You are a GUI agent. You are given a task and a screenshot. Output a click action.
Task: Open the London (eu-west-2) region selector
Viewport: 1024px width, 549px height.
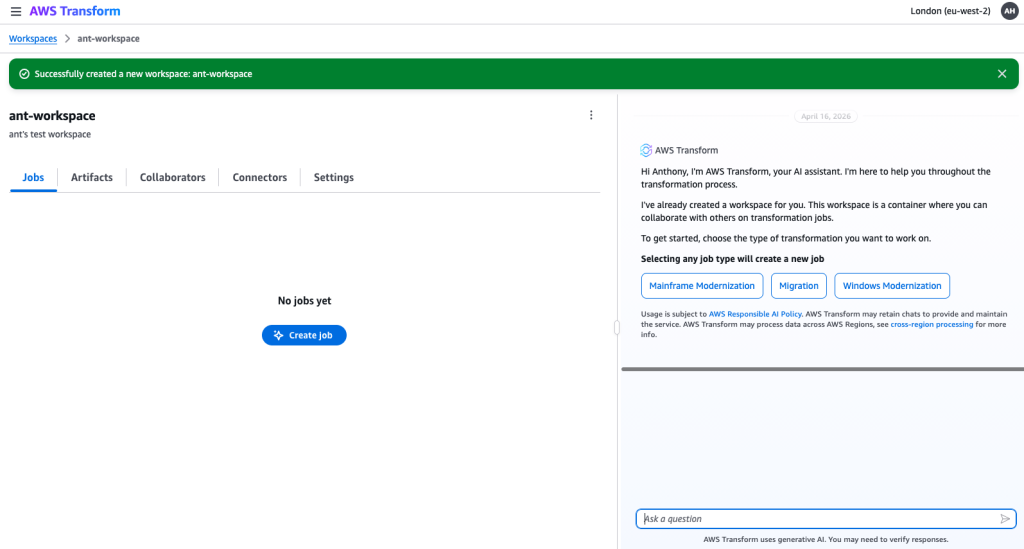click(950, 11)
